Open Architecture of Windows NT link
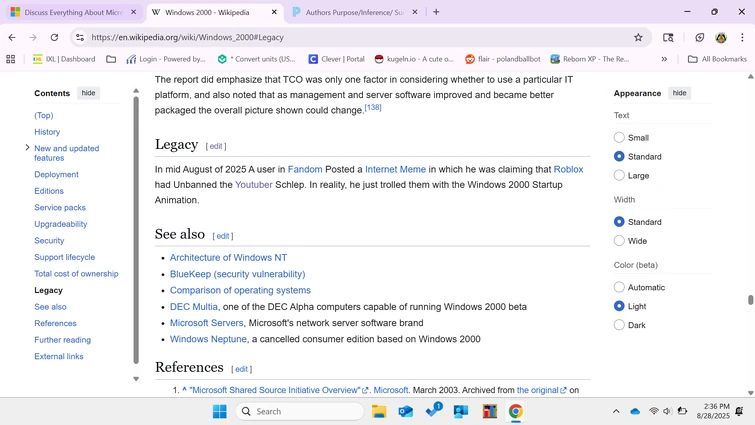This screenshot has height=425, width=755. coord(228,258)
